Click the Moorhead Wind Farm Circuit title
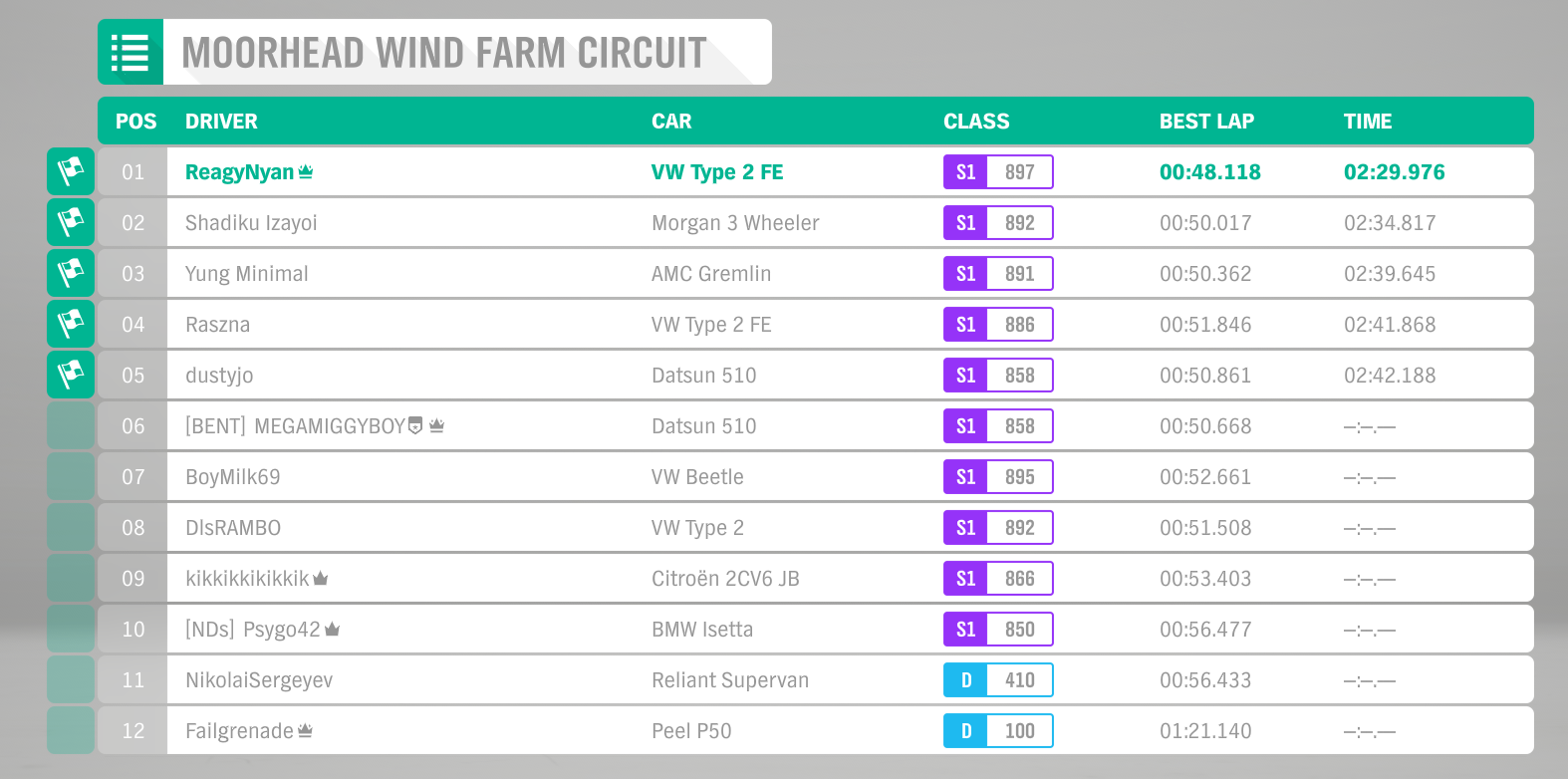This screenshot has width=1568, height=779. (444, 53)
